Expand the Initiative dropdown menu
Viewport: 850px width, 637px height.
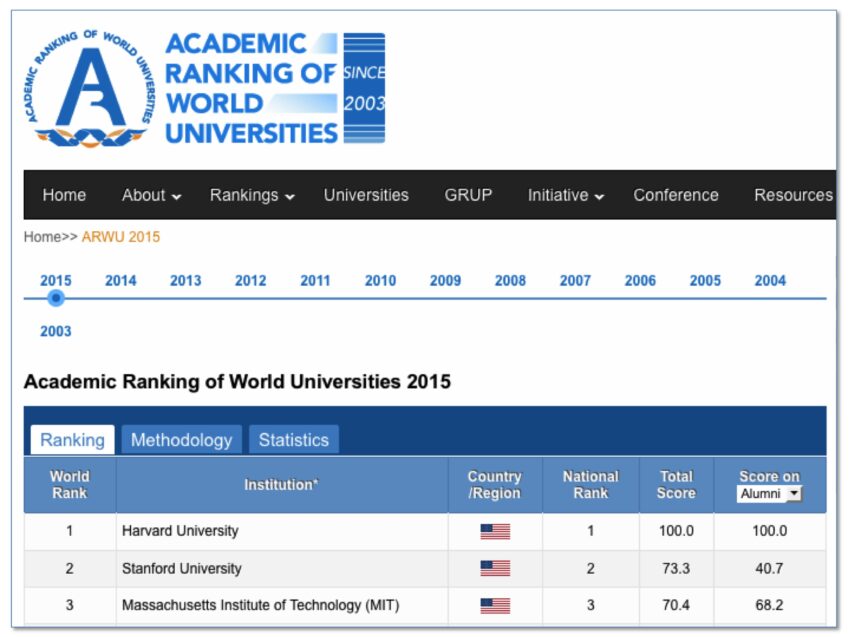click(x=566, y=195)
